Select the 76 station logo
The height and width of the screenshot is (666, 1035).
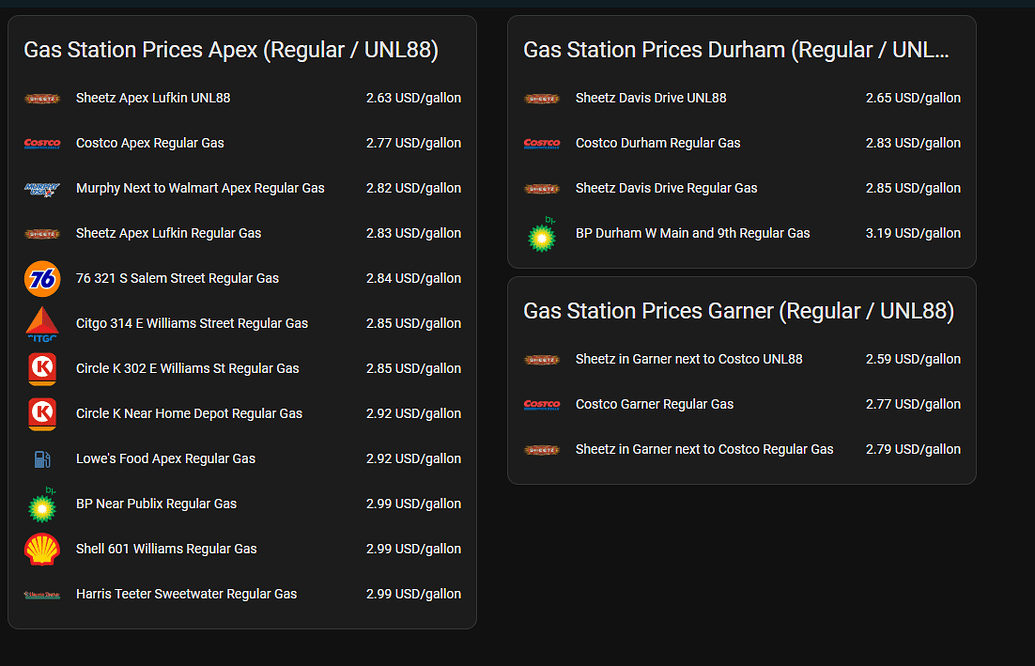click(x=41, y=278)
